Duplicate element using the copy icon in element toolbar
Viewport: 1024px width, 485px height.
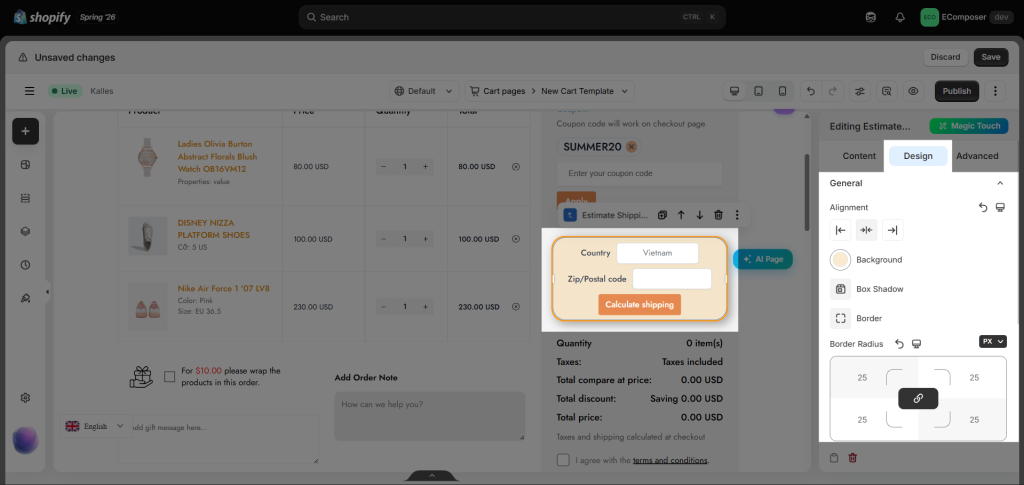[x=662, y=215]
